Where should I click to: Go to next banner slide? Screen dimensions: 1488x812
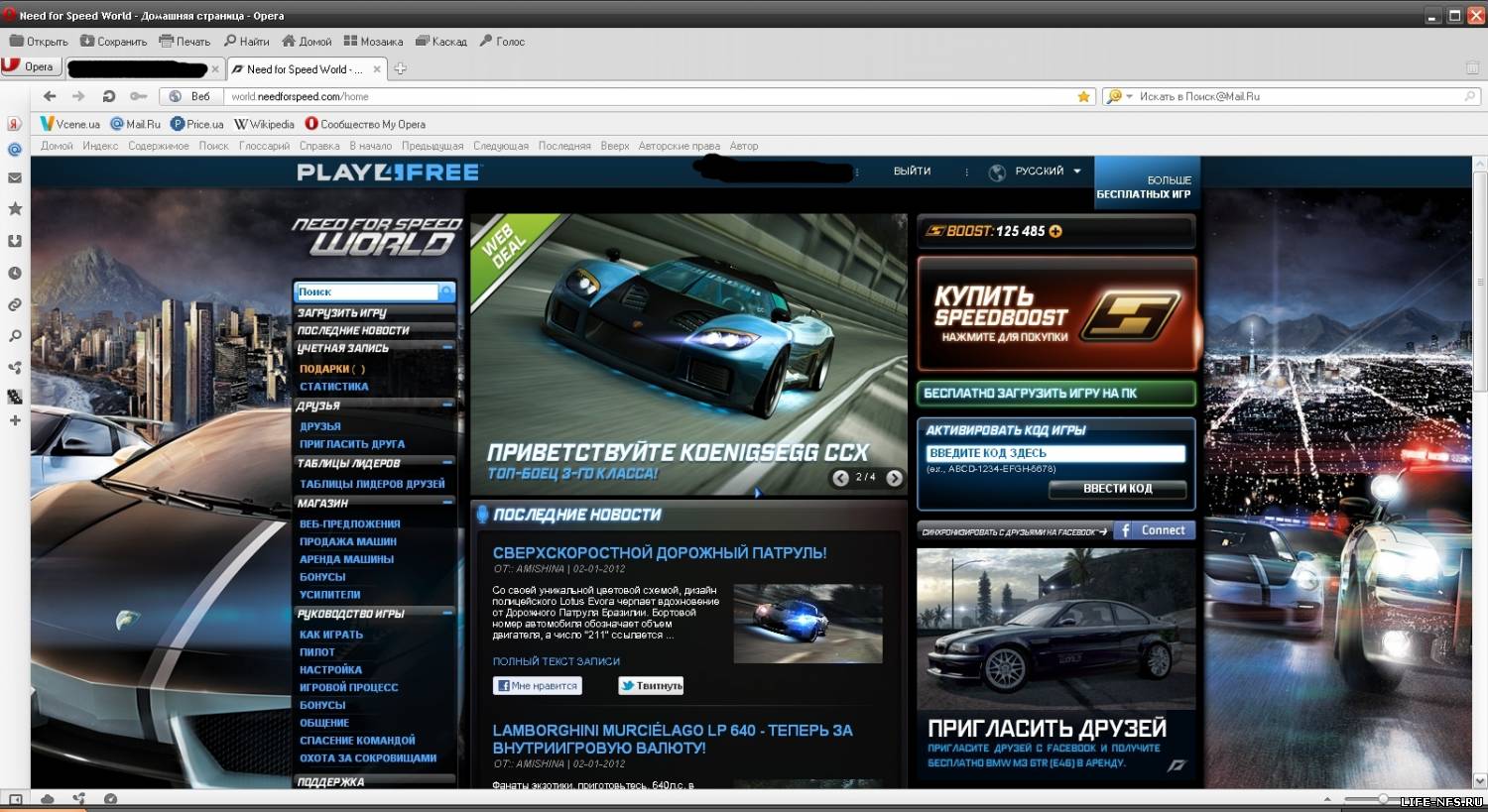pos(894,478)
